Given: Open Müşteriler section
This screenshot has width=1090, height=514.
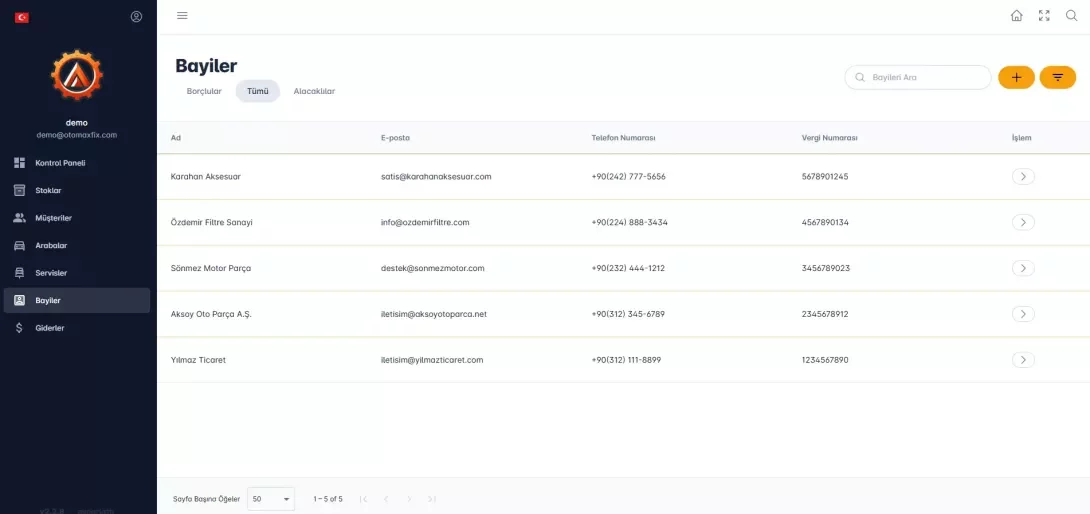Looking at the screenshot, I should pyautogui.click(x=53, y=218).
